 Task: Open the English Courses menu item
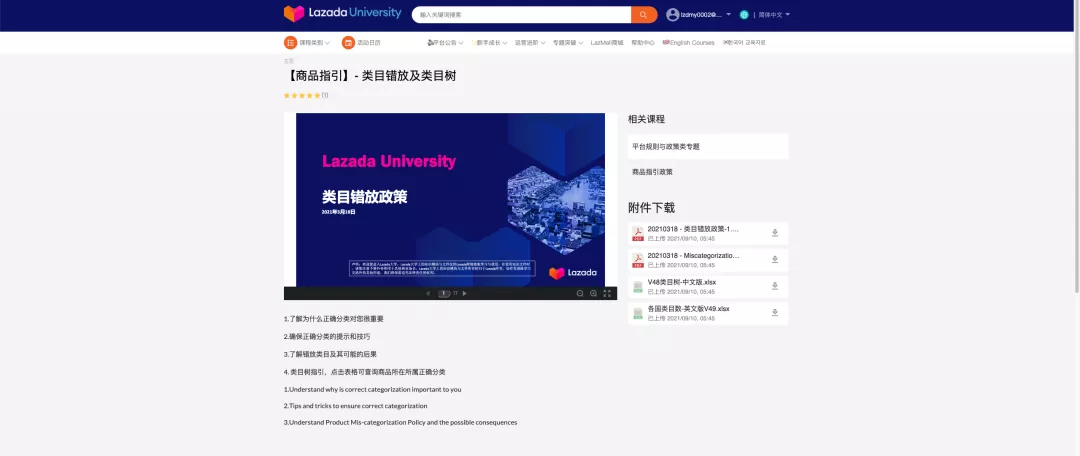pos(688,43)
